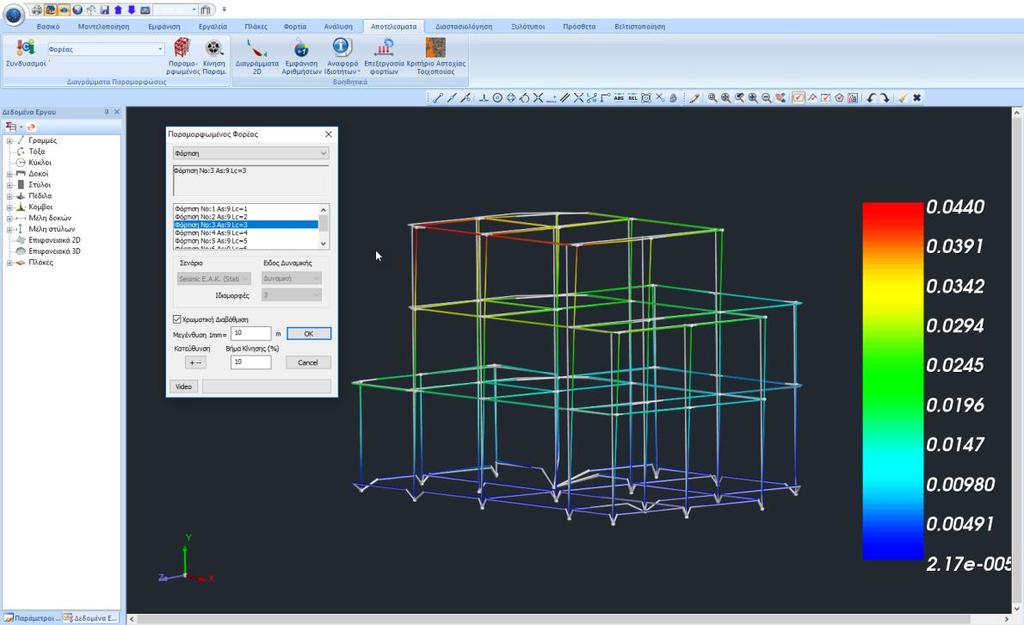The image size is (1024, 625).
Task: Expand the Πλάκες tree node
Action: (9, 263)
